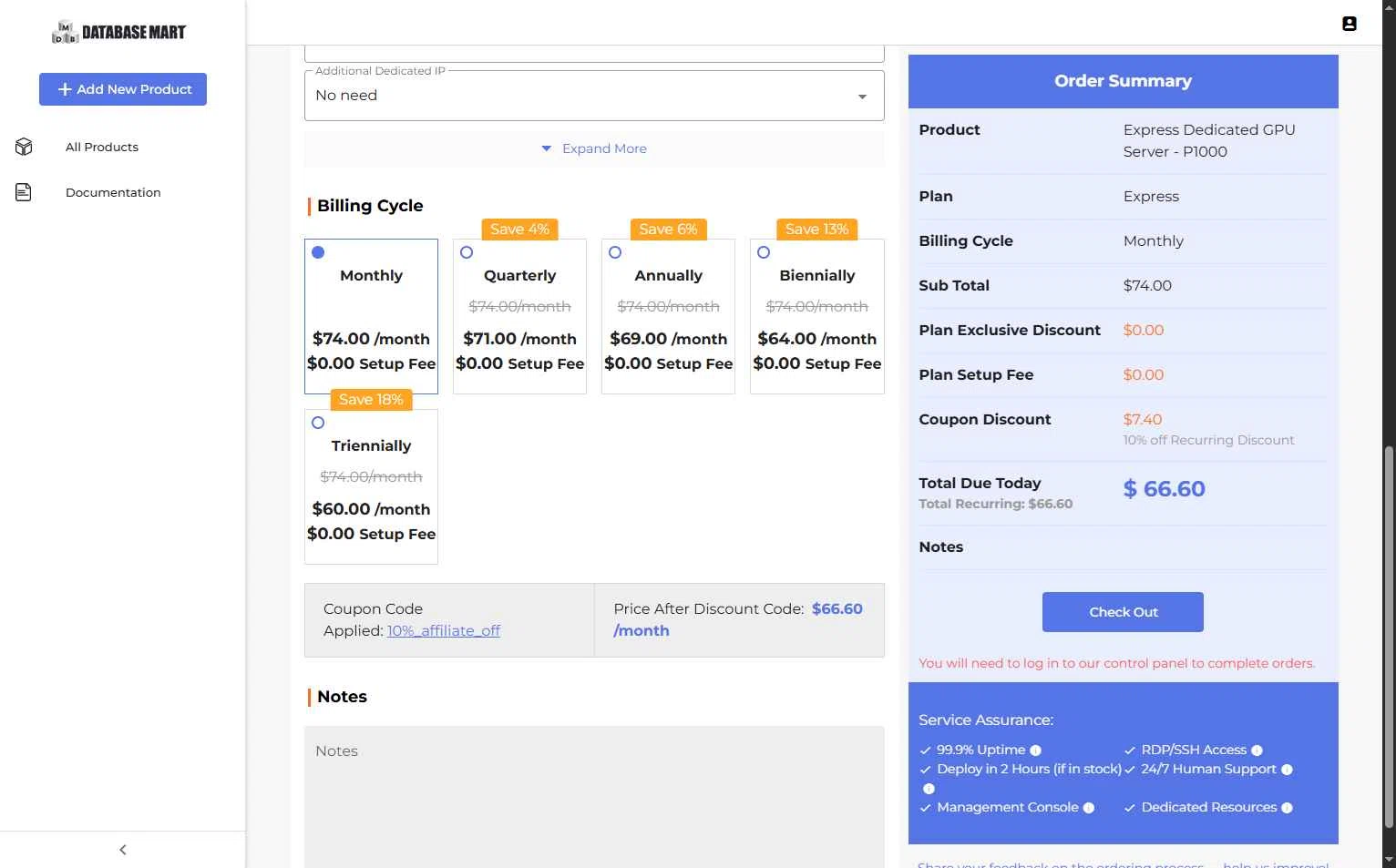Image resolution: width=1396 pixels, height=868 pixels.
Task: Select the Quarterly billing cycle
Action: [x=467, y=252]
